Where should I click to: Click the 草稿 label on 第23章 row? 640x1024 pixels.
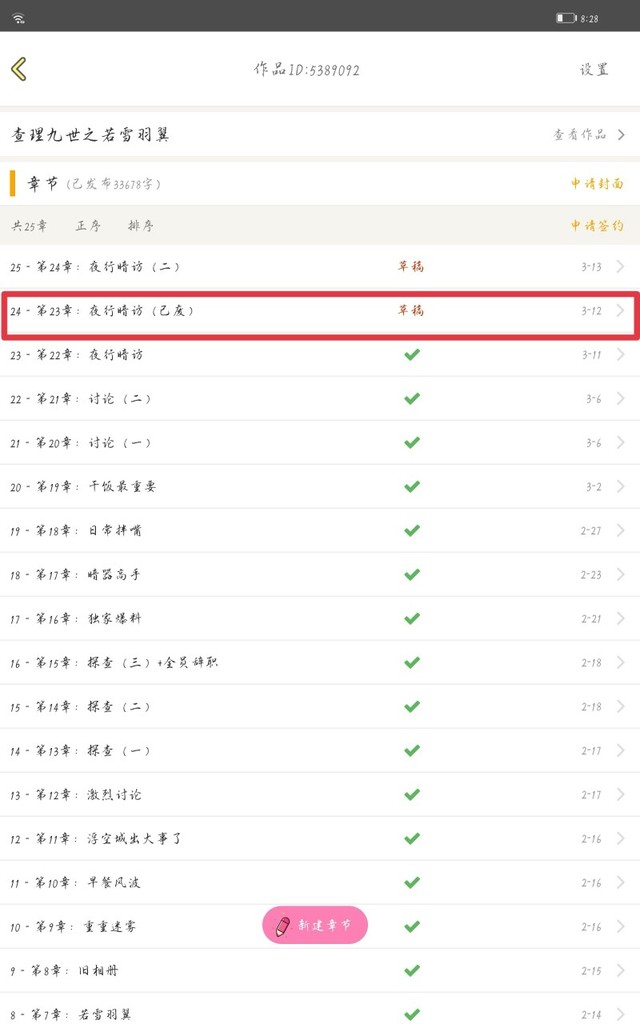point(411,310)
